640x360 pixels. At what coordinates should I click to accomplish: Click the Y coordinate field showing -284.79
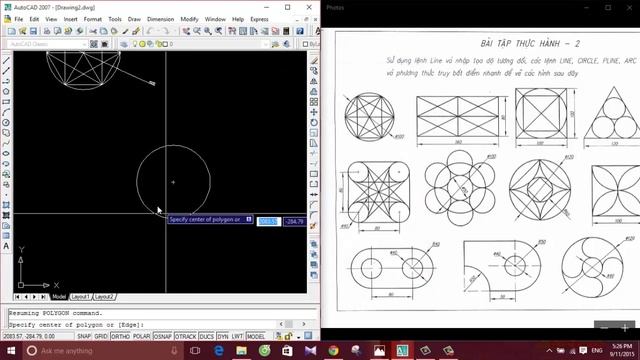pos(295,222)
